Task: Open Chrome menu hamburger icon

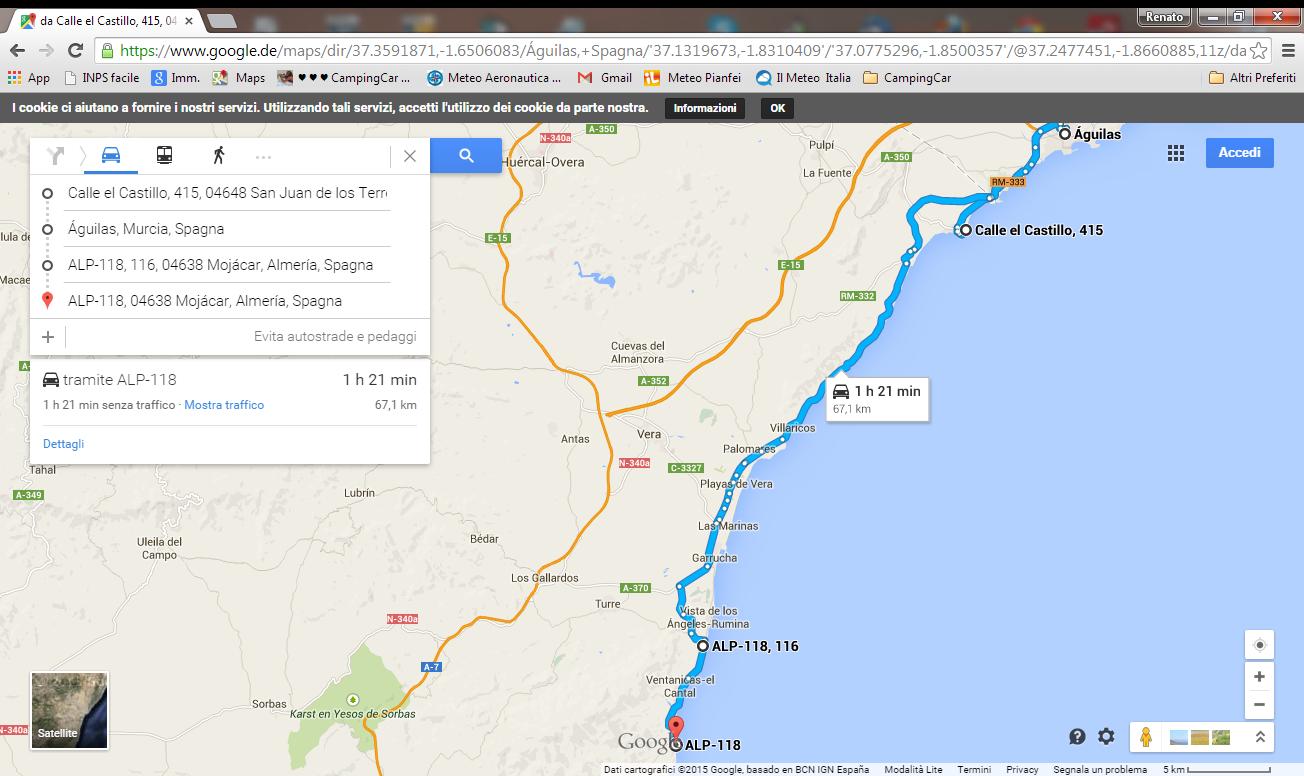Action: (x=1288, y=50)
